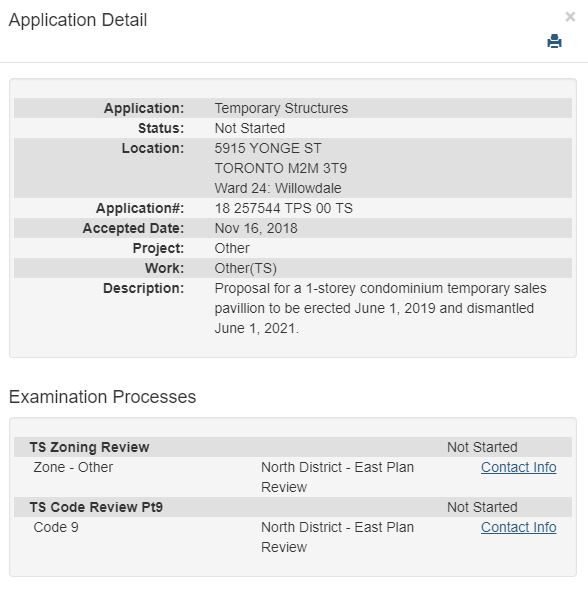Select the TS Zoning Review row
Screen dimensions: 588x602
[293, 447]
